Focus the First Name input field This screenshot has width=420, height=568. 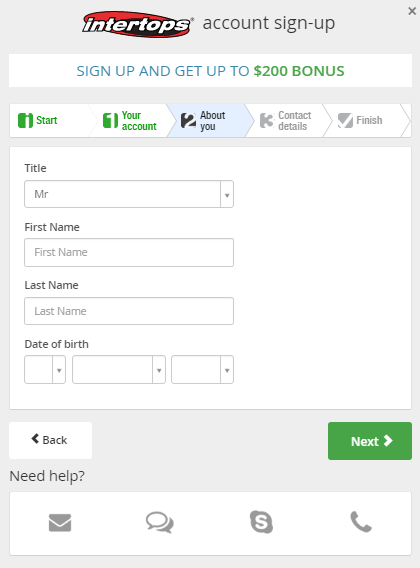click(129, 252)
